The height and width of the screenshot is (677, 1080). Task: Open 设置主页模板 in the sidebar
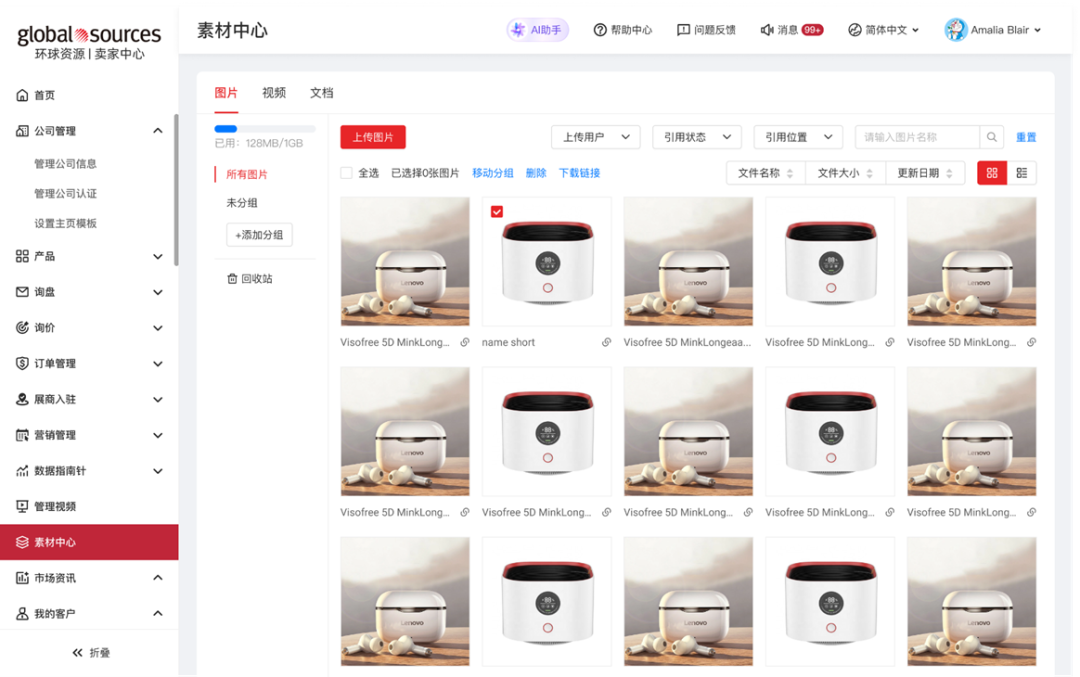pos(65,223)
